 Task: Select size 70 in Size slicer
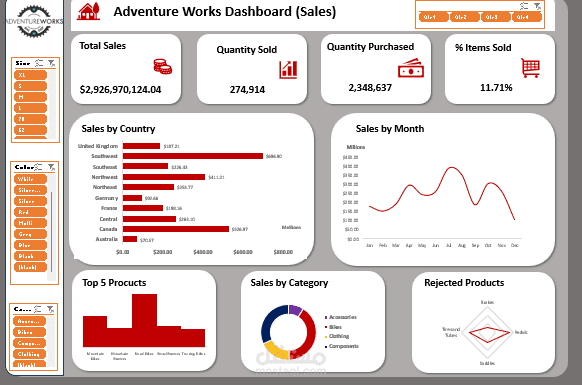[x=30, y=119]
